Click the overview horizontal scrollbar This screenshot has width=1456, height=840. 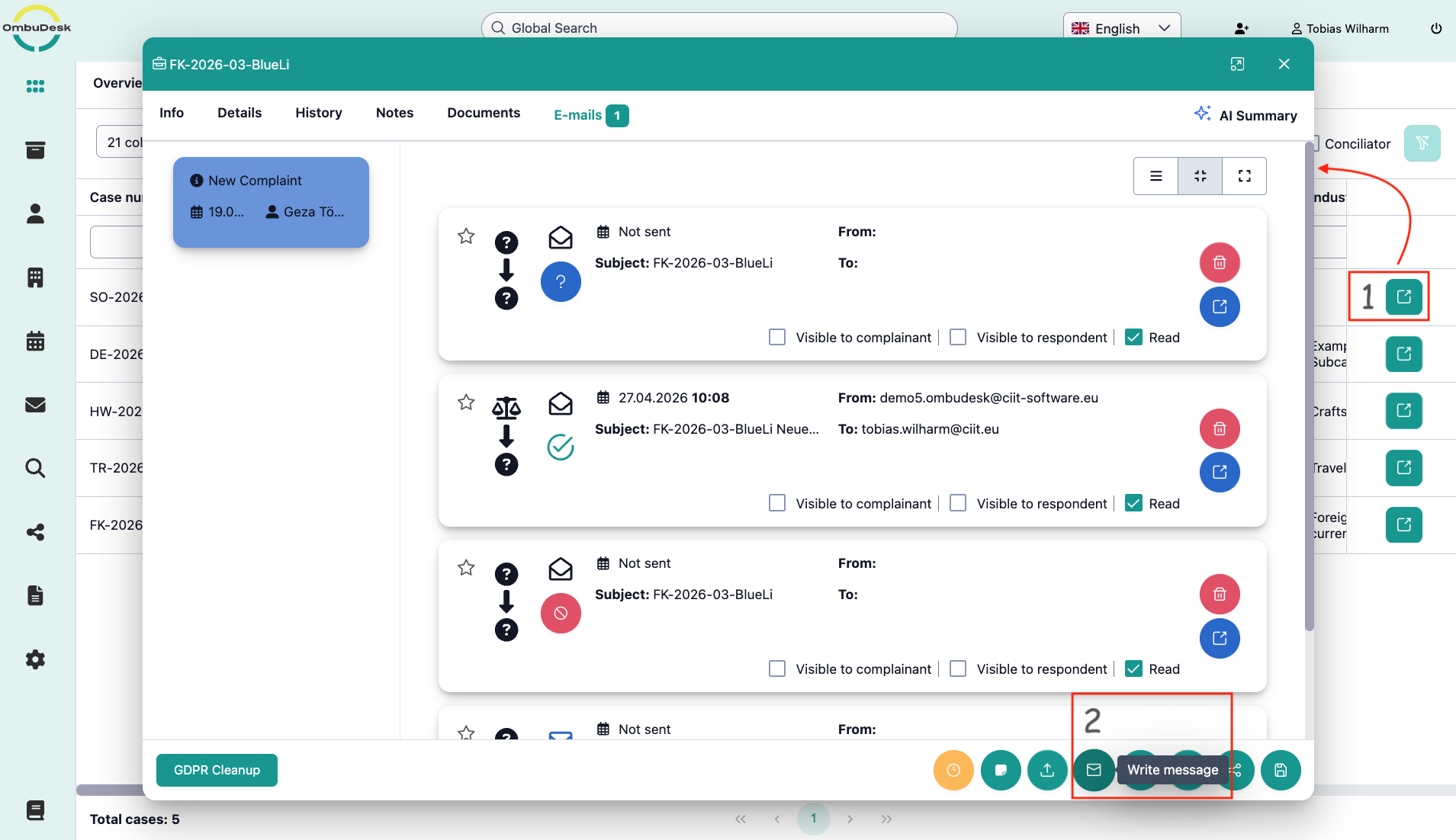111,790
